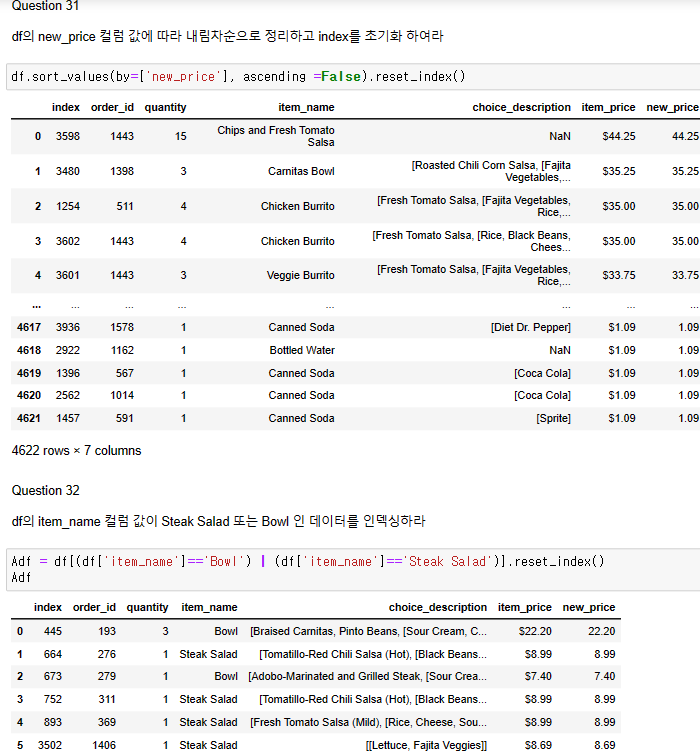Click the $7.40 item price cell
This screenshot has width=700, height=755.
coord(538,677)
